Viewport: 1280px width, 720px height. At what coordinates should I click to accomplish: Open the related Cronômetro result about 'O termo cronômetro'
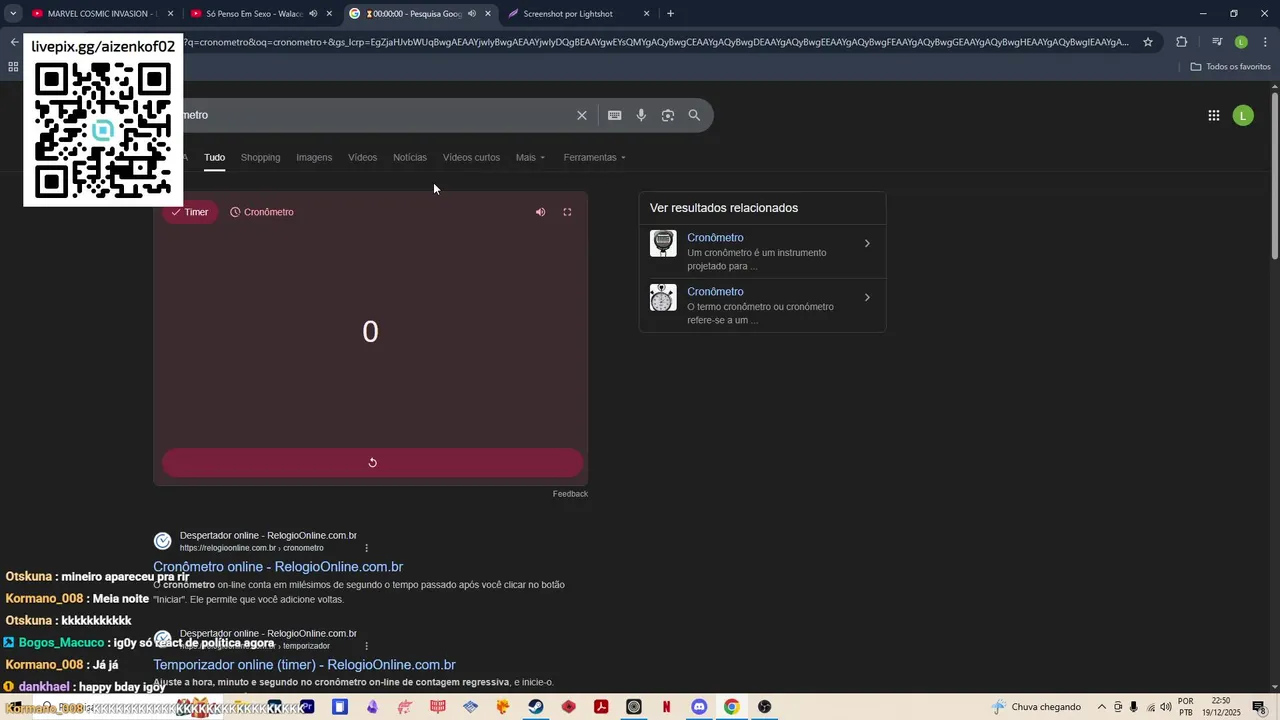(715, 292)
